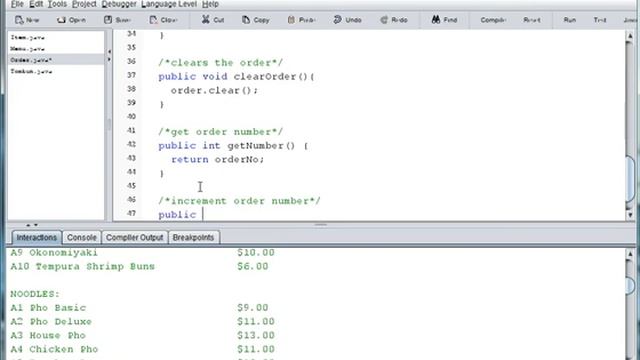Expand document list with right splitter arrow
The height and width of the screenshot is (360, 640).
(x=109, y=60)
